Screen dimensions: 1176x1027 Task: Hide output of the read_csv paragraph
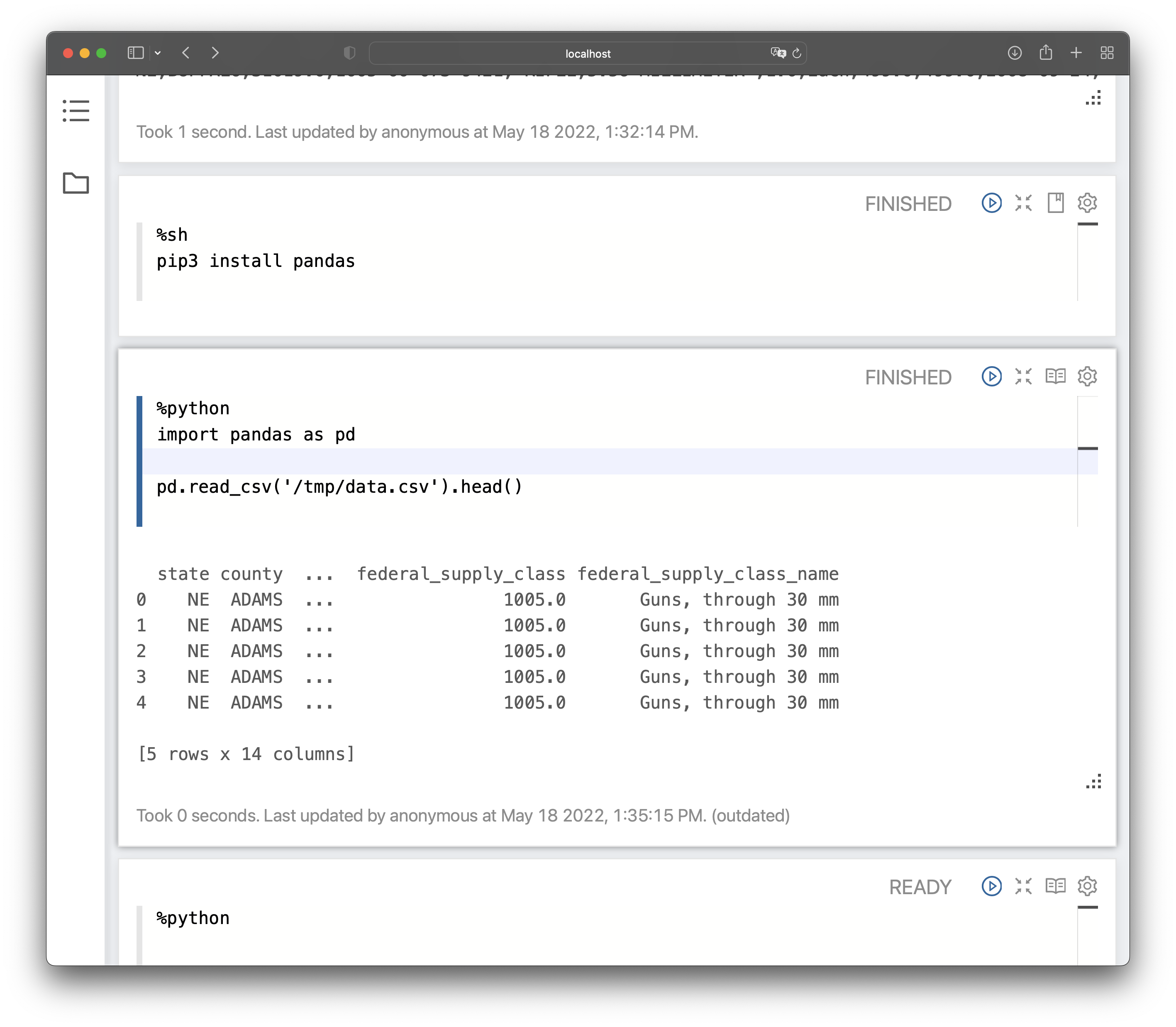click(x=1056, y=377)
